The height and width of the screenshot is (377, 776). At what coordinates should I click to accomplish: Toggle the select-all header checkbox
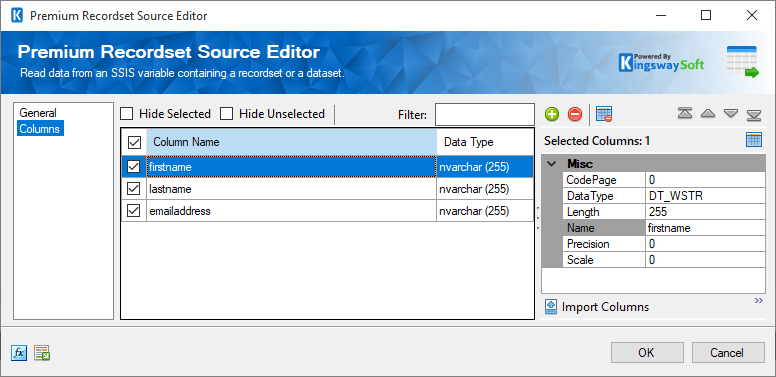(x=134, y=142)
